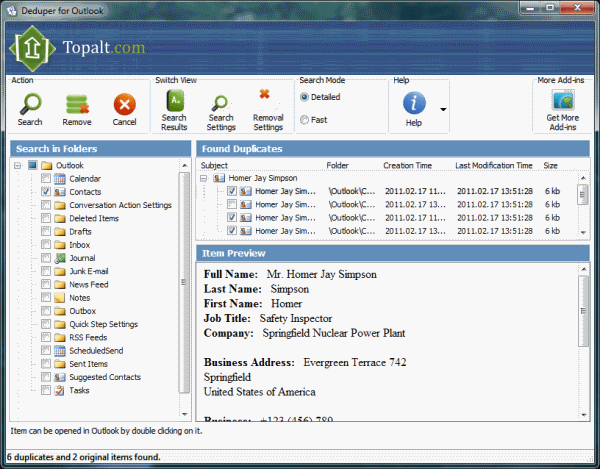600x469 pixels.
Task: Collapse the Homer Jay Simpson duplicate group
Action: [x=205, y=178]
